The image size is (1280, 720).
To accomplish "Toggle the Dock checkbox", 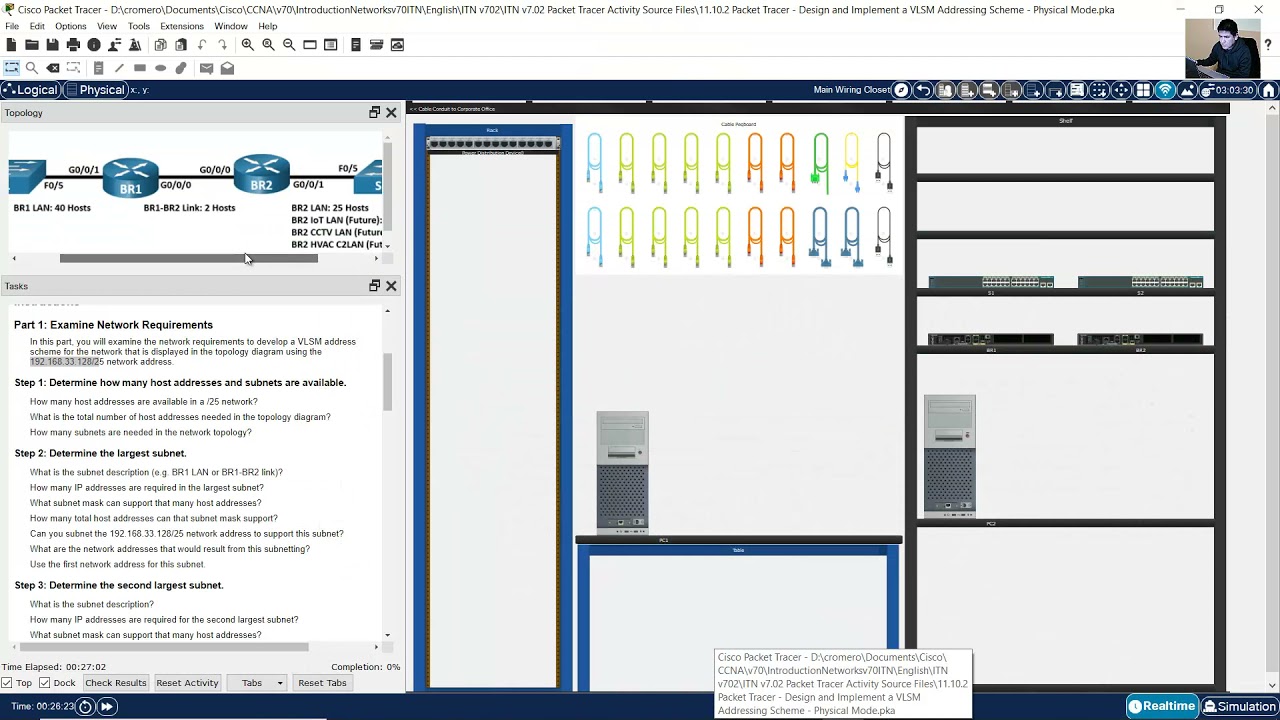I will [44, 683].
